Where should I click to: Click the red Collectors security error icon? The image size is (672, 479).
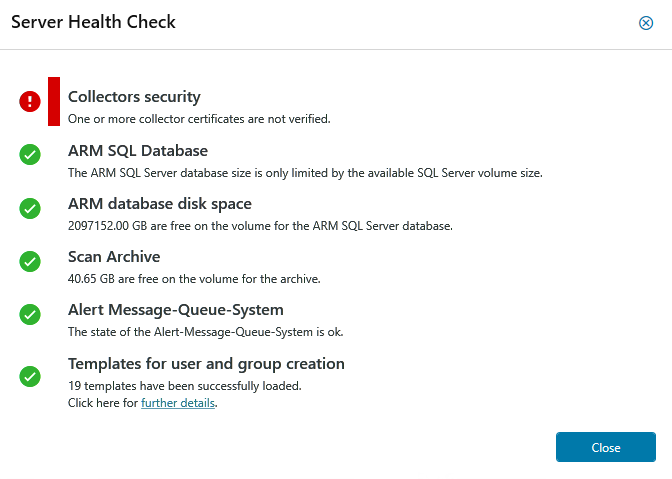coord(30,102)
